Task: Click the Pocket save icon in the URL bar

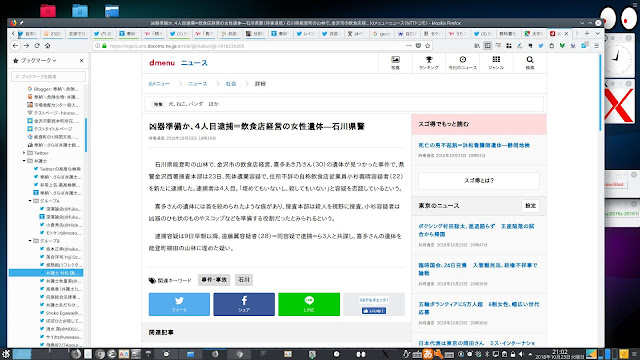Action: [x=418, y=46]
